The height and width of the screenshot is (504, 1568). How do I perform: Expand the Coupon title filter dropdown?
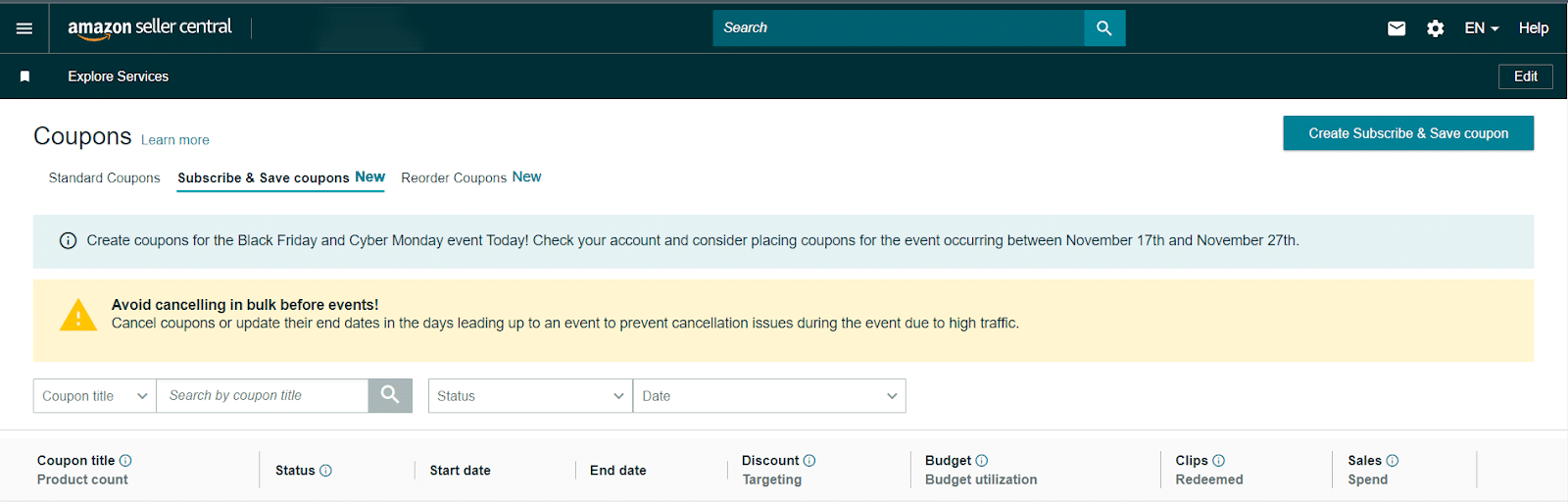[x=95, y=396]
